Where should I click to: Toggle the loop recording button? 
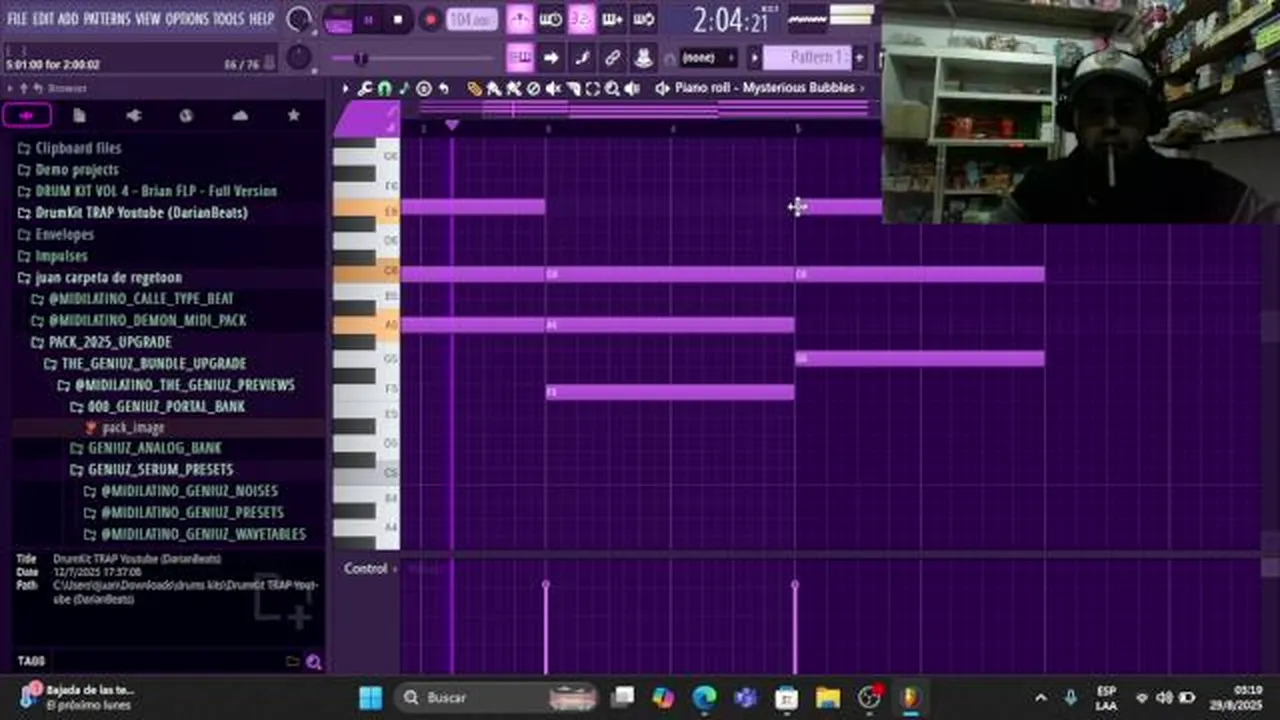click(x=644, y=19)
